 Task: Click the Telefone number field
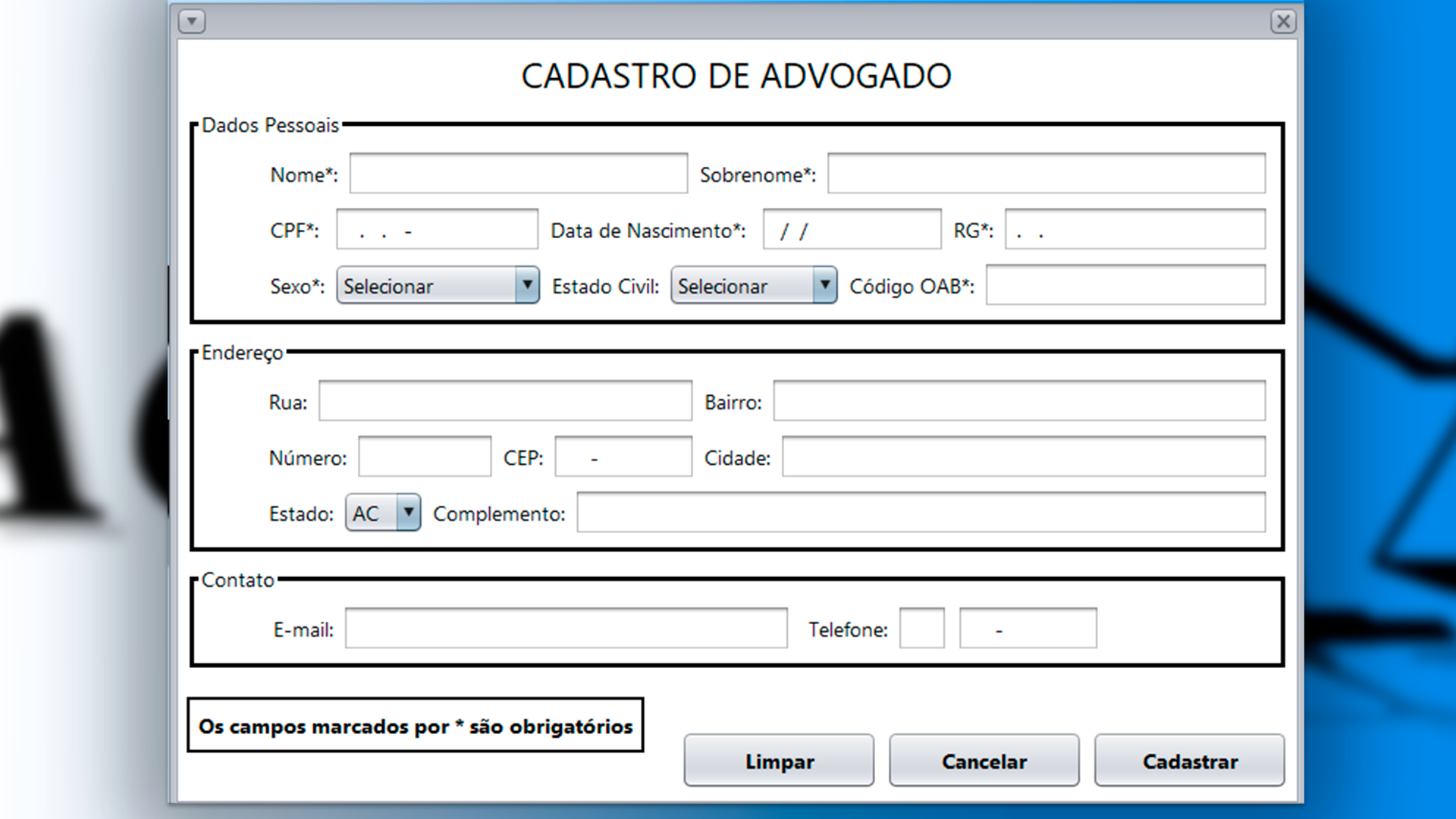click(x=1028, y=628)
